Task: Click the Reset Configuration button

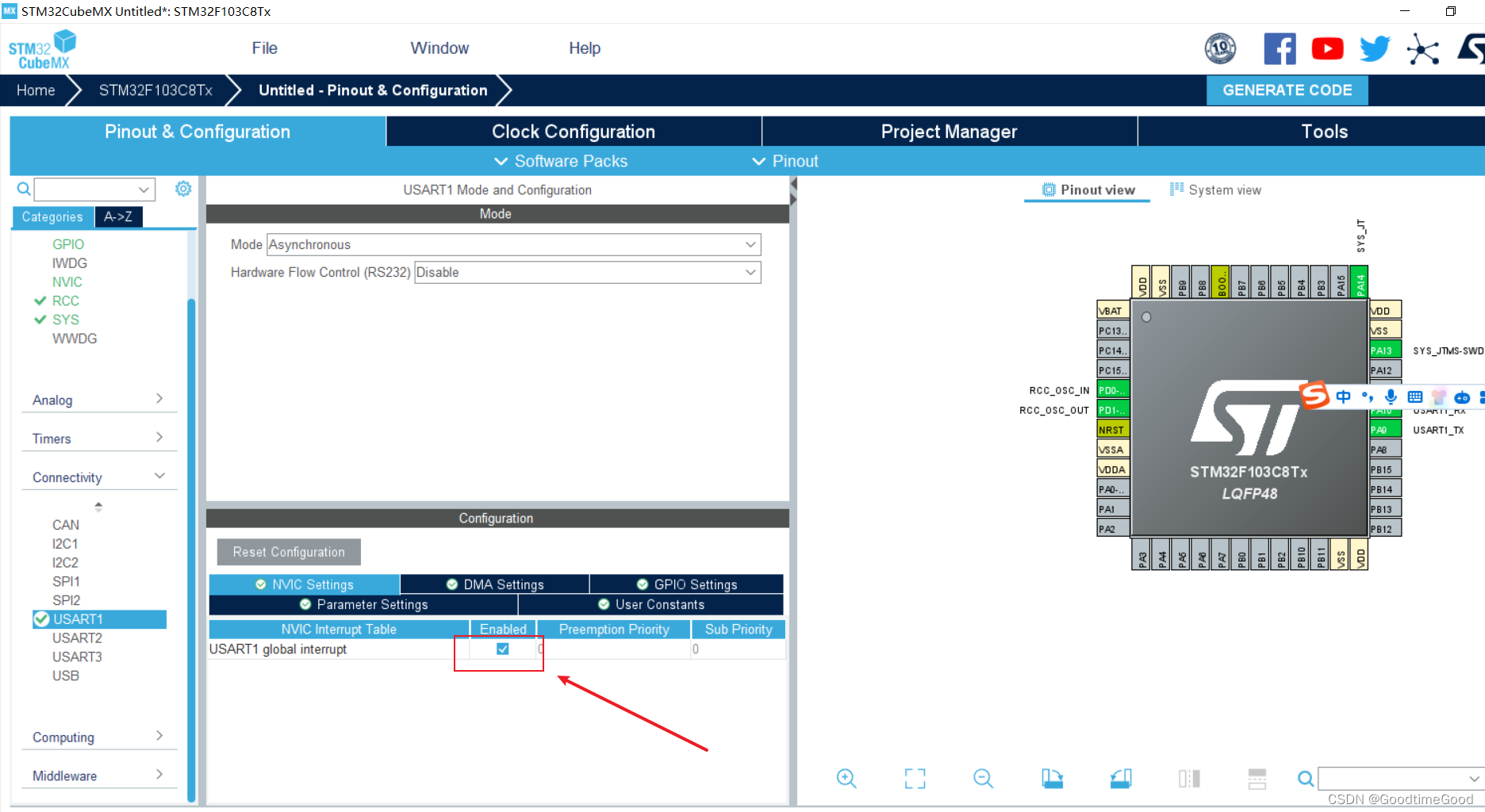Action: [x=289, y=552]
